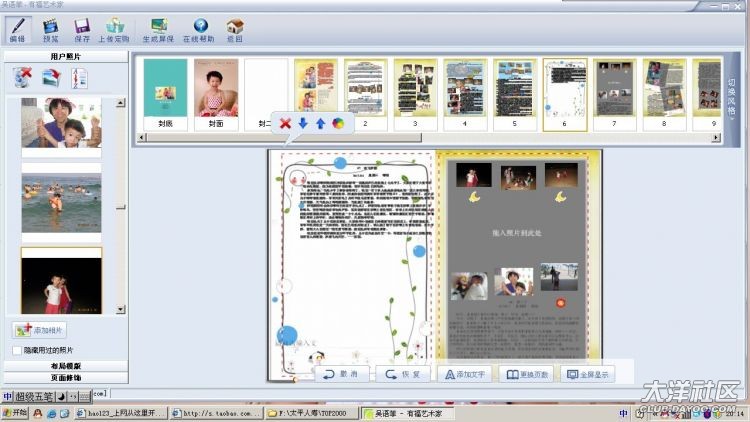Click the 返回 (Return) home icon
This screenshot has height=422, width=750.
pos(234,28)
